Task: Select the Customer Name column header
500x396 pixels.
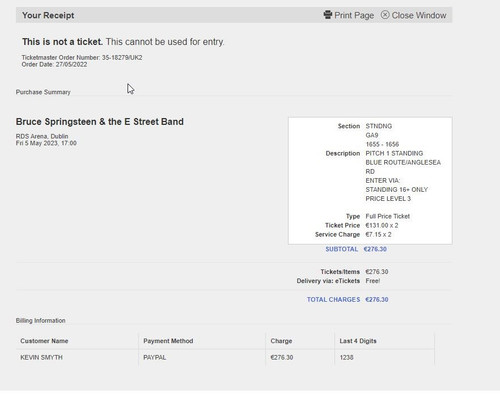Action: pyautogui.click(x=44, y=341)
